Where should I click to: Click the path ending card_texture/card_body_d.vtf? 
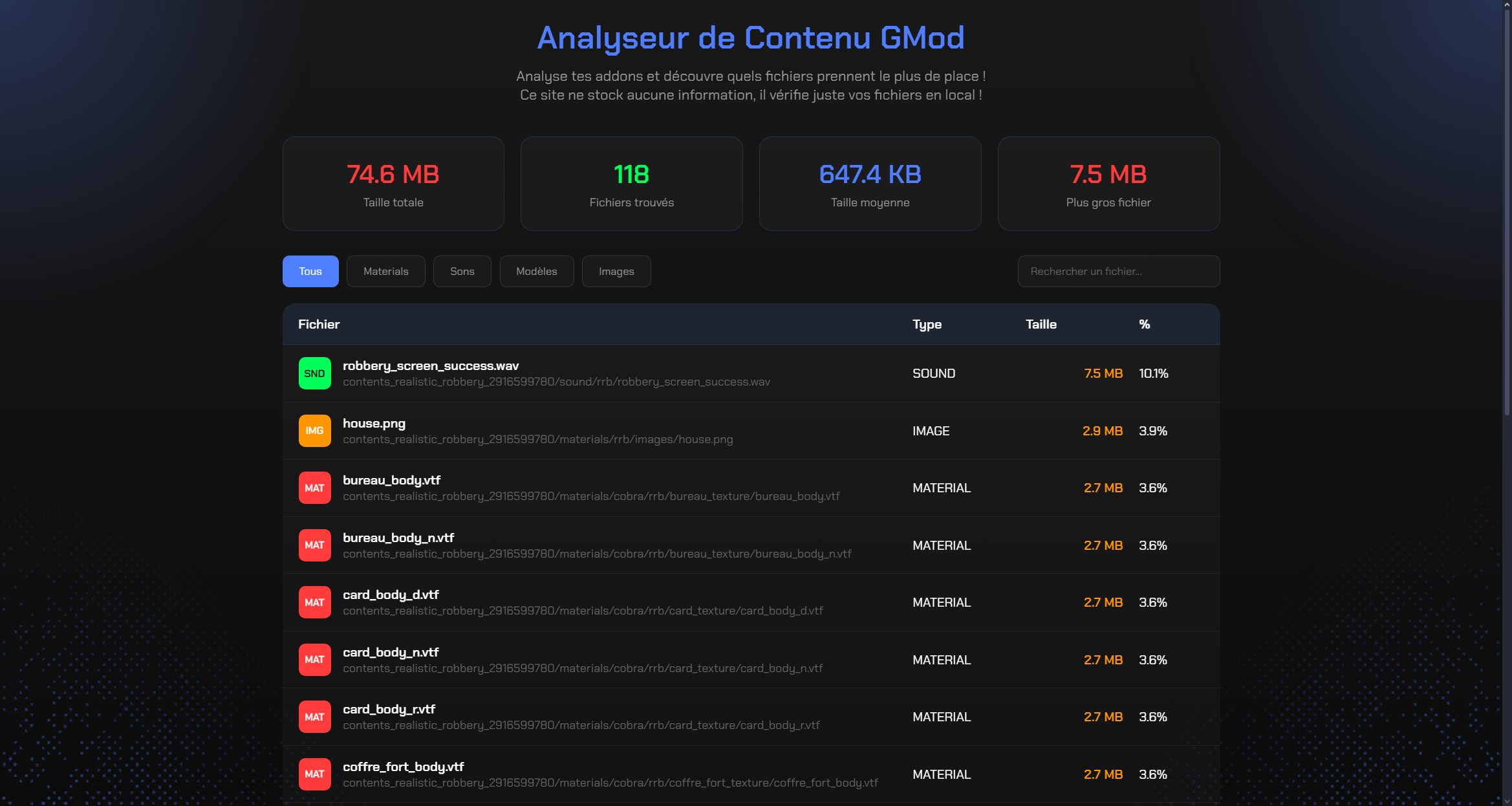pyautogui.click(x=583, y=611)
